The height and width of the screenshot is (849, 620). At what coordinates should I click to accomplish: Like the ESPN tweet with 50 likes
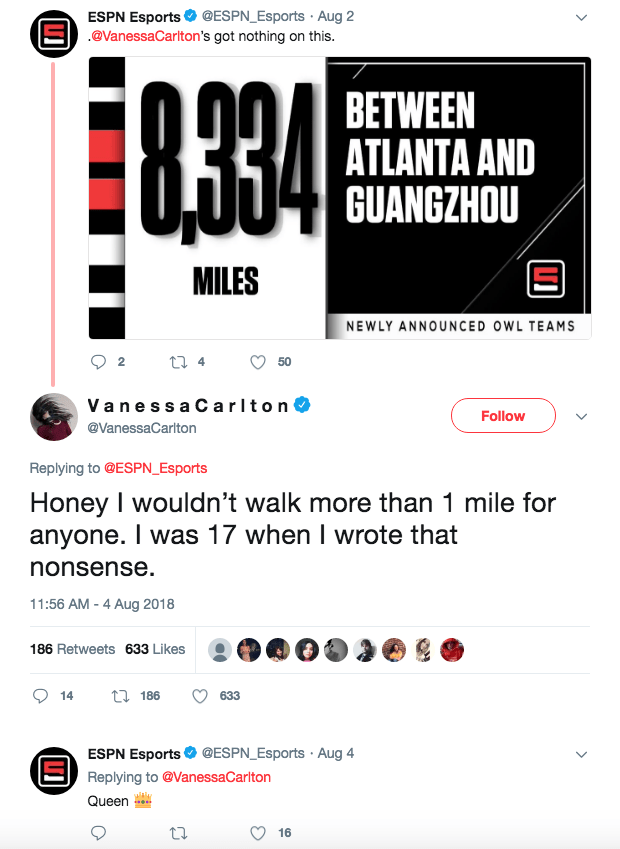click(x=257, y=361)
